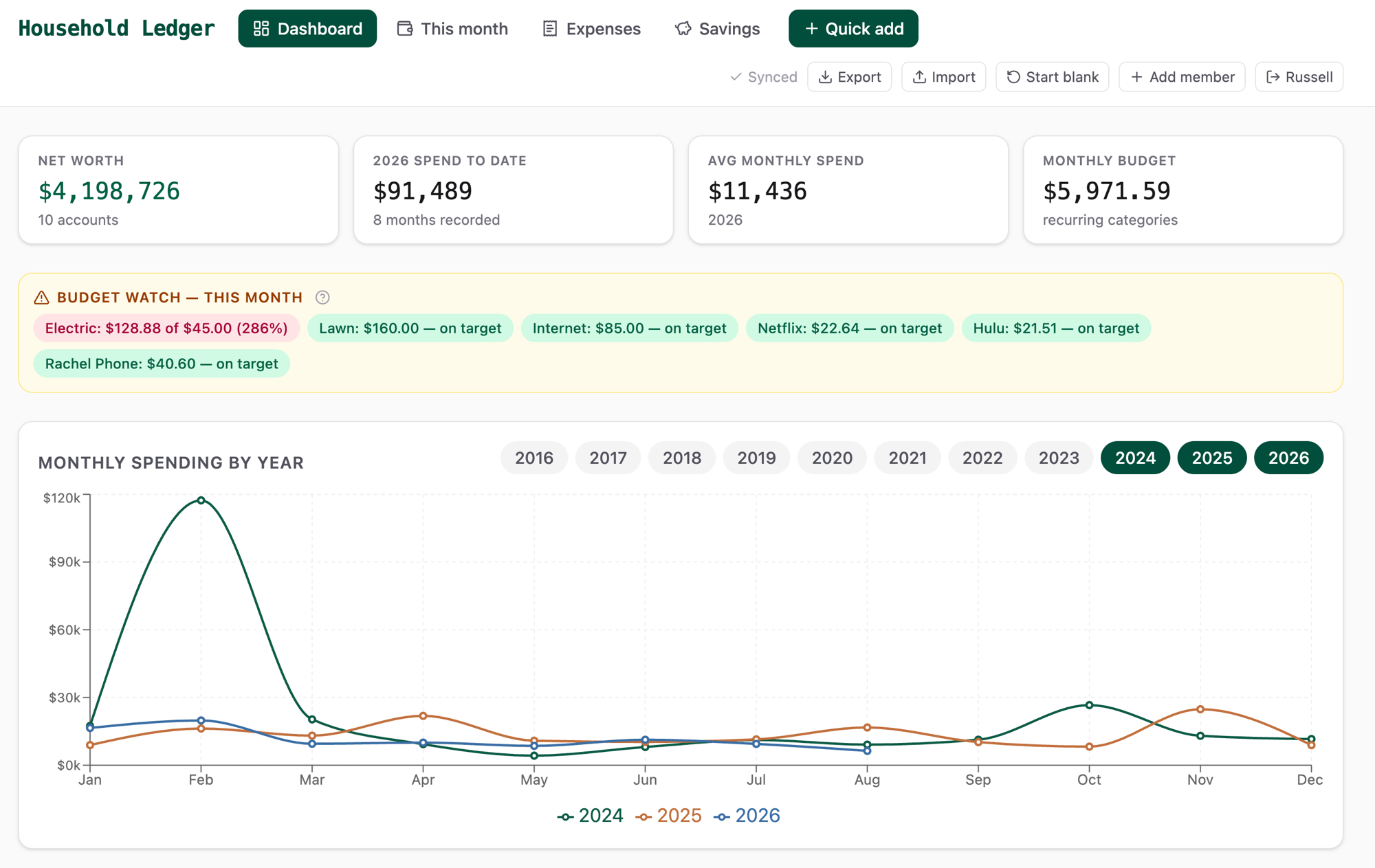Click the Add member button

pyautogui.click(x=1182, y=77)
